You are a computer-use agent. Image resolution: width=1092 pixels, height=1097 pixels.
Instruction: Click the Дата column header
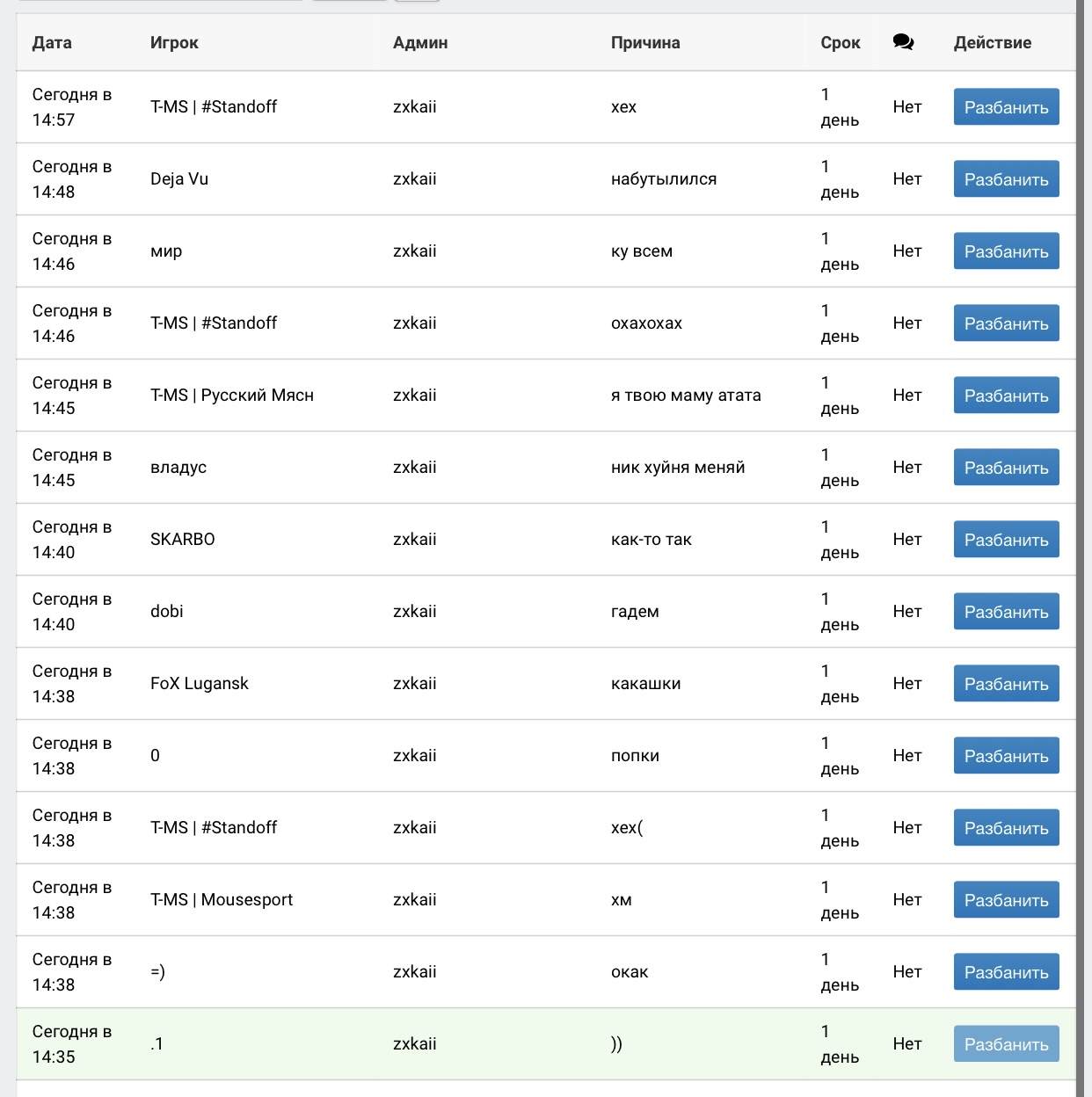pos(52,42)
